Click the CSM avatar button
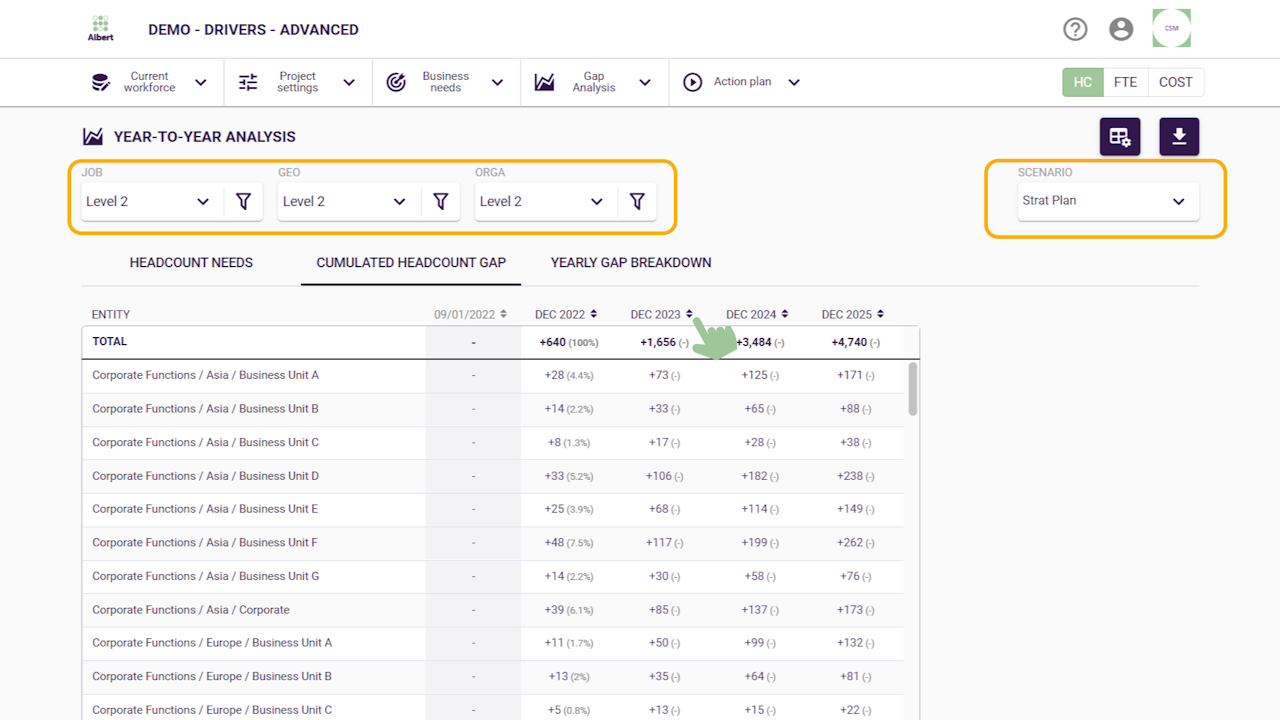Viewport: 1280px width, 720px height. [1171, 29]
